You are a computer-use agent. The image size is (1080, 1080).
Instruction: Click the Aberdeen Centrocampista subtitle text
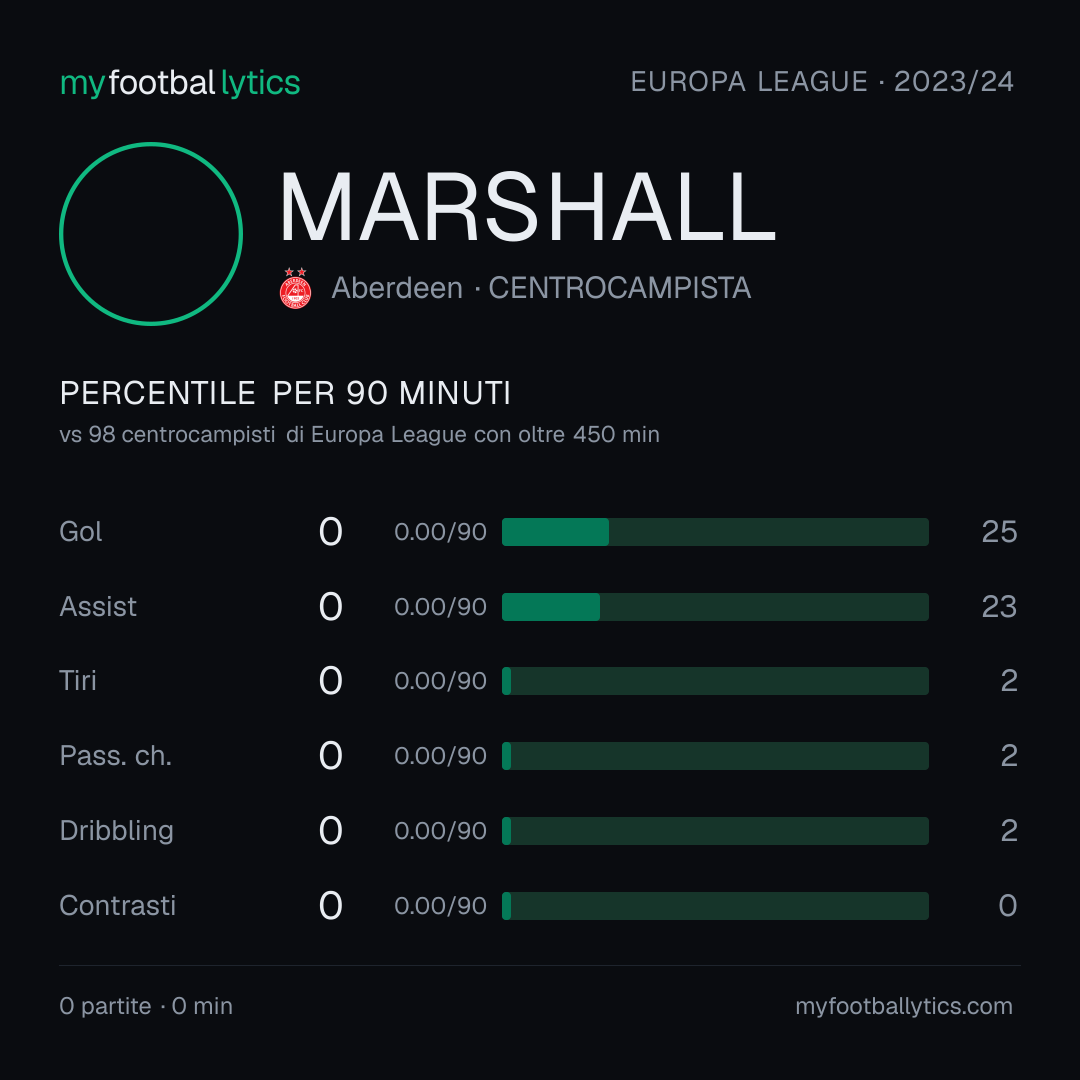(541, 288)
